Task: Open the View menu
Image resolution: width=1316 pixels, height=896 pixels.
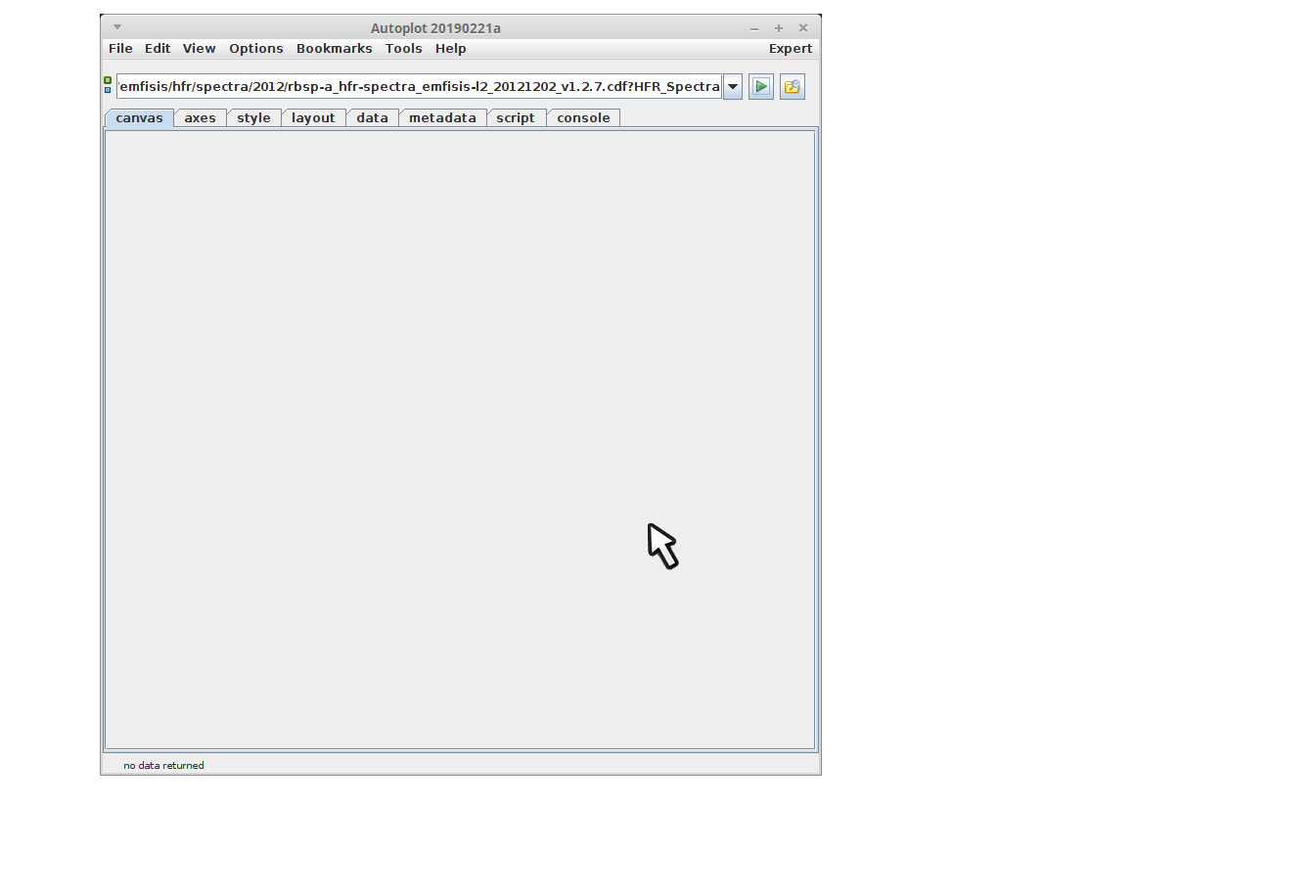Action: pyautogui.click(x=200, y=49)
